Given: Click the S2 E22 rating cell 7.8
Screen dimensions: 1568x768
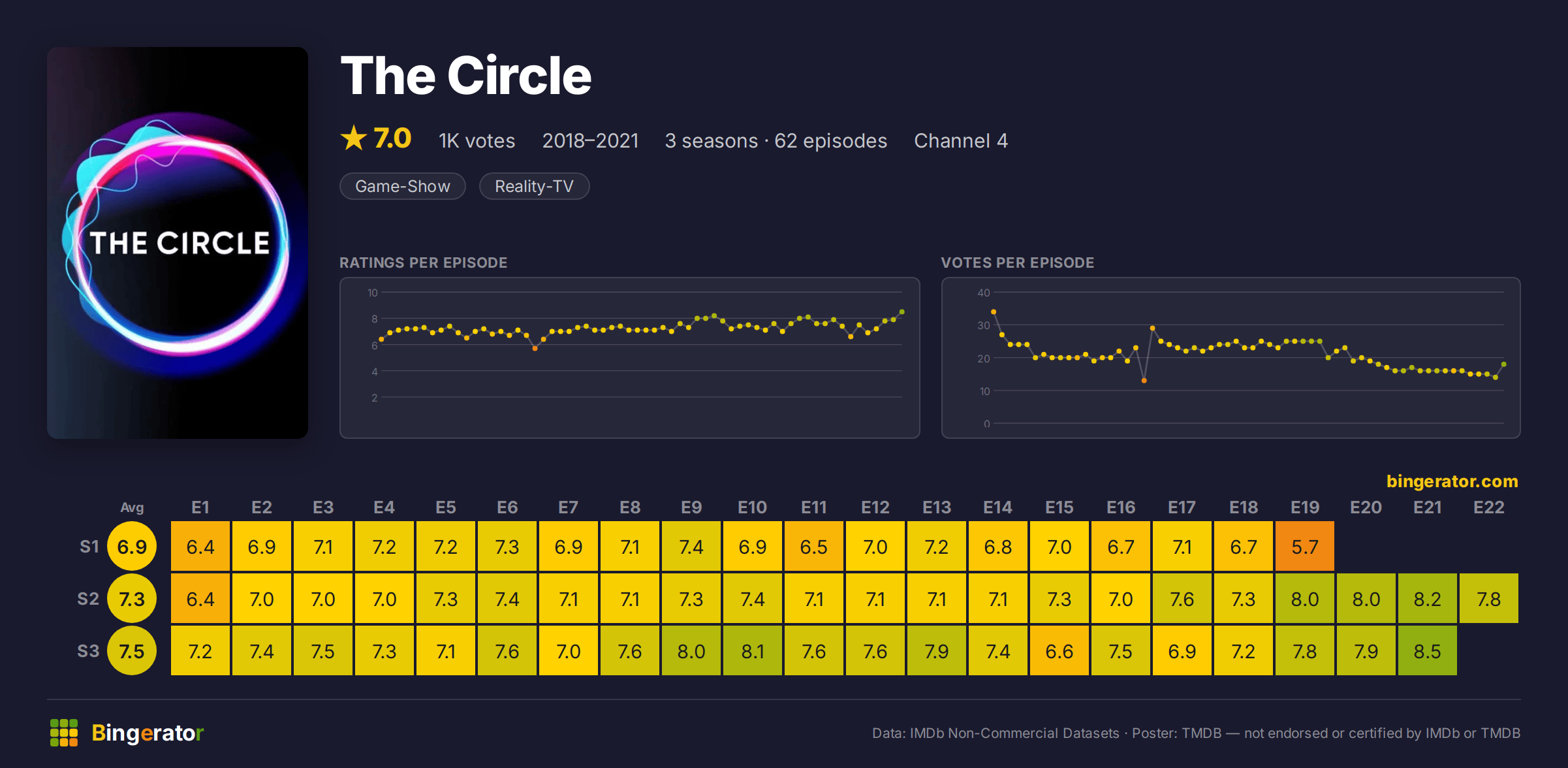Looking at the screenshot, I should [1489, 598].
